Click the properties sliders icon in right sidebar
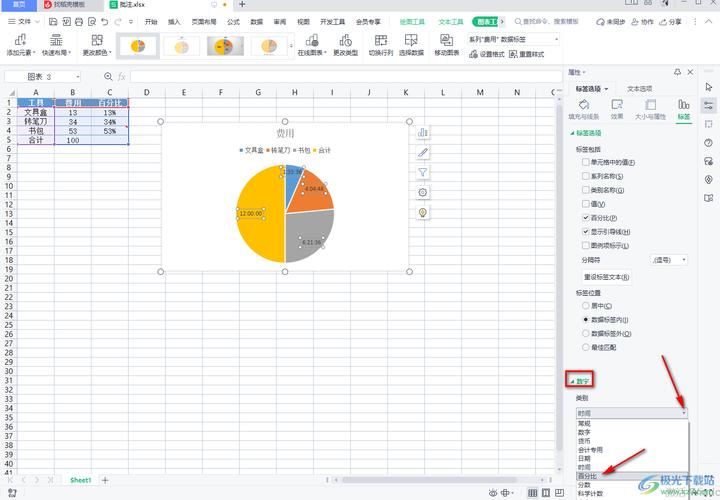 [x=709, y=106]
